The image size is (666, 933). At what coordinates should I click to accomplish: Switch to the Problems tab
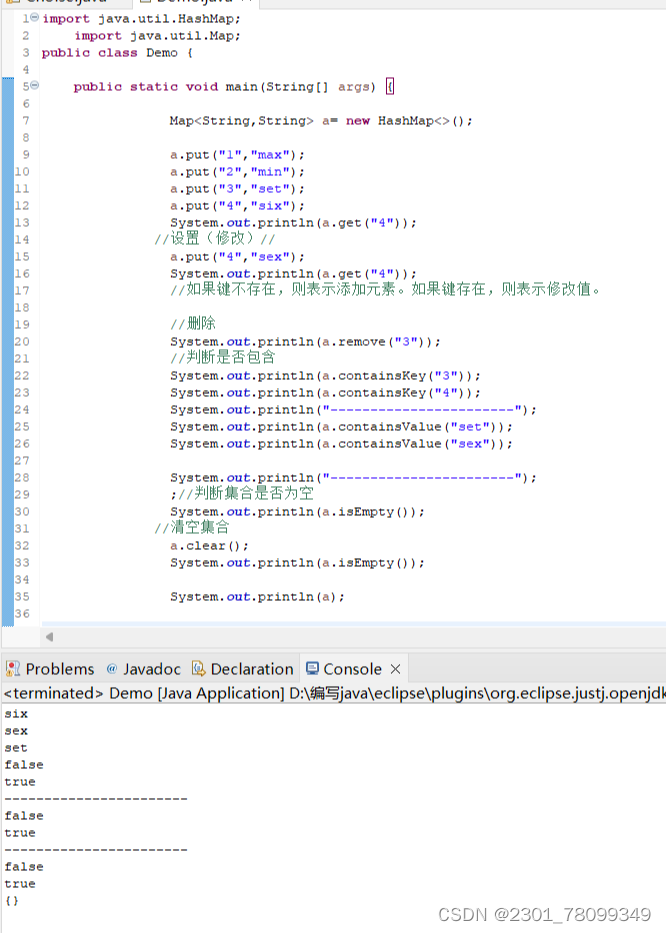point(60,669)
